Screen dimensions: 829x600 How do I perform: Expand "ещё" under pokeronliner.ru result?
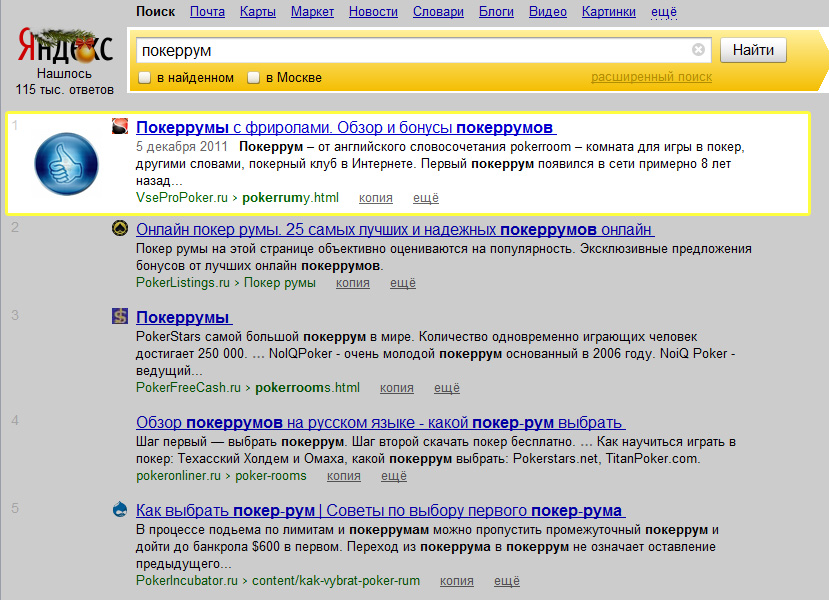pos(394,476)
